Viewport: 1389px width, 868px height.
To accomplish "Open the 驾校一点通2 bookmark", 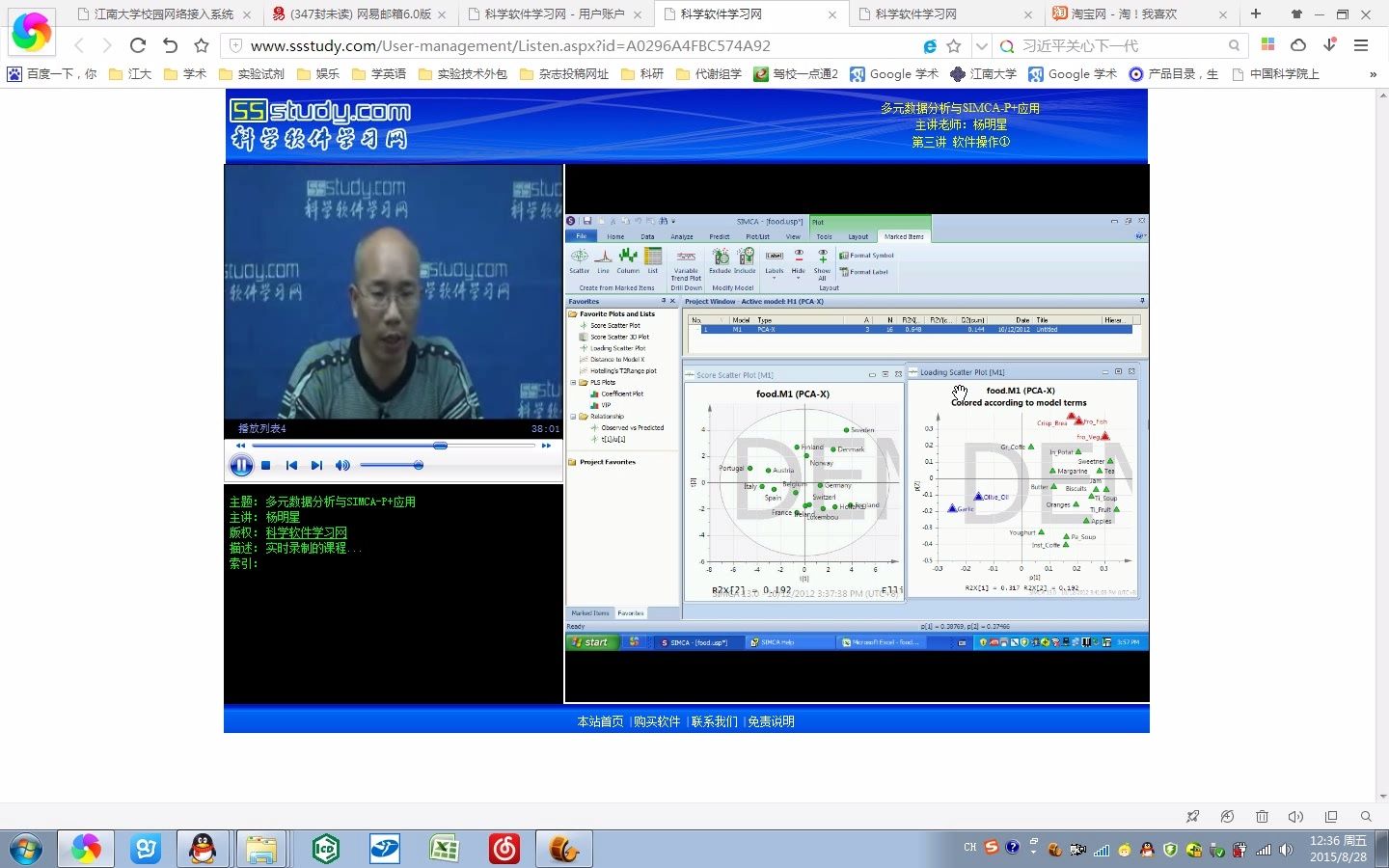I will coord(796,73).
